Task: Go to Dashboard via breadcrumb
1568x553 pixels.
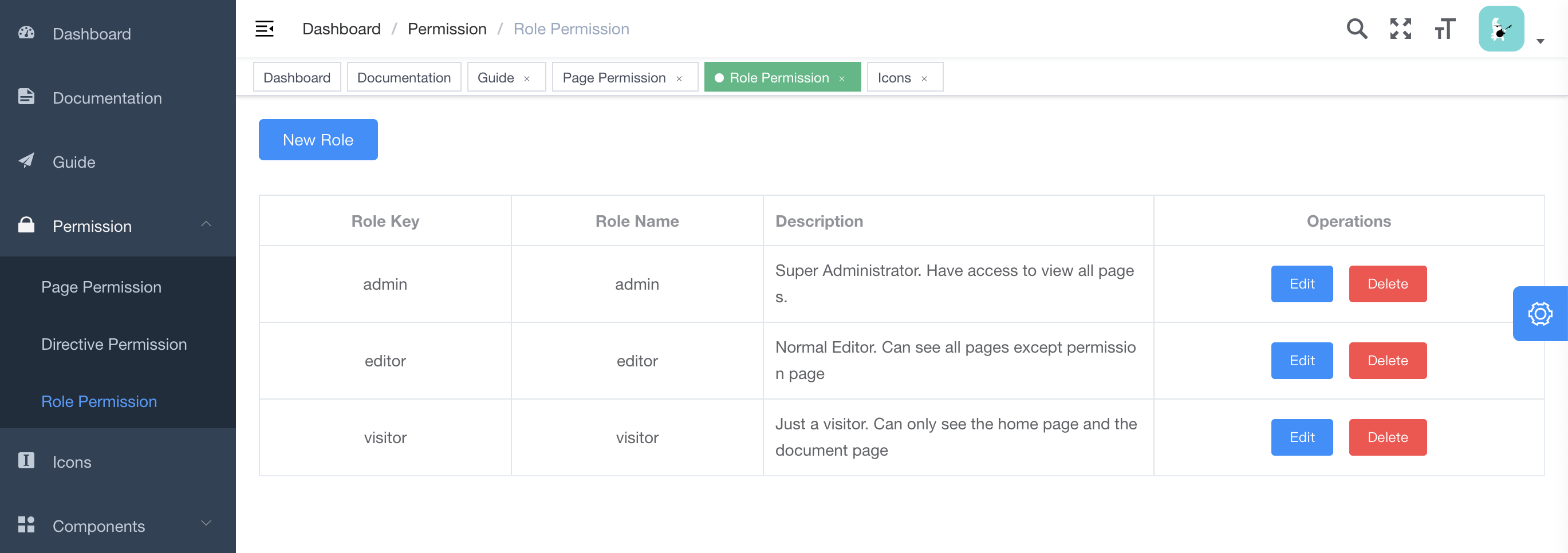Action: [341, 29]
